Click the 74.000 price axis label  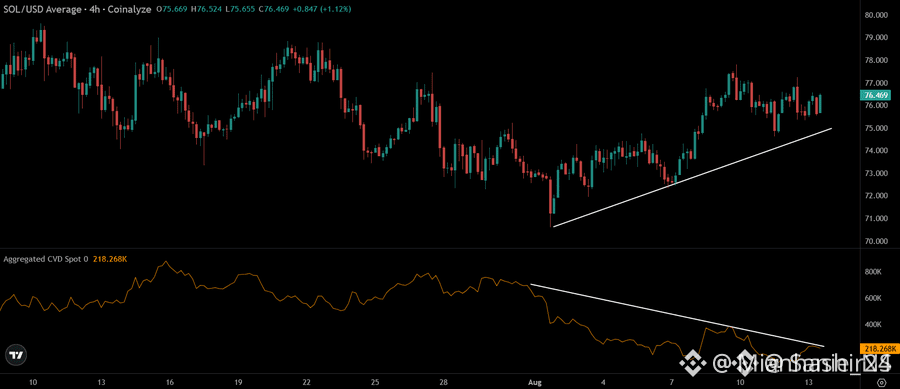point(876,150)
